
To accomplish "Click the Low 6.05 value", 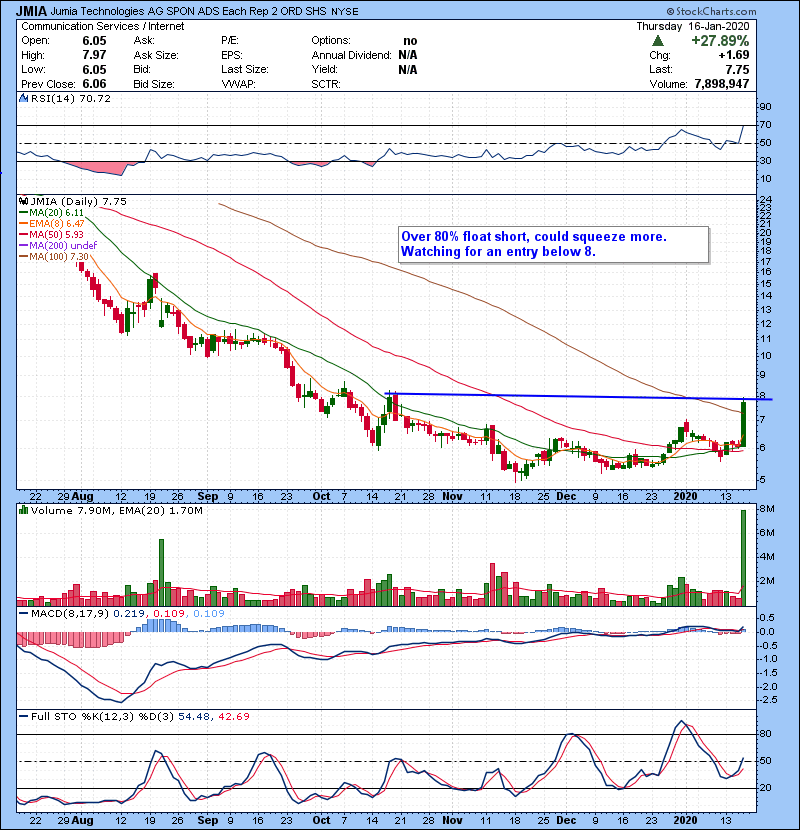I will [94, 69].
